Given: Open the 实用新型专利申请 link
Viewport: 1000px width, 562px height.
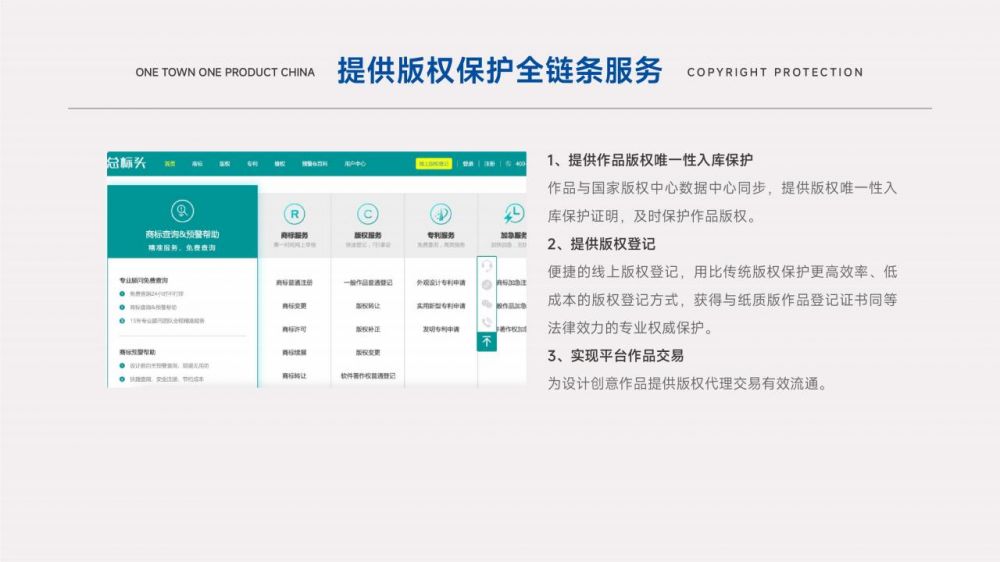Looking at the screenshot, I should pos(441,306).
